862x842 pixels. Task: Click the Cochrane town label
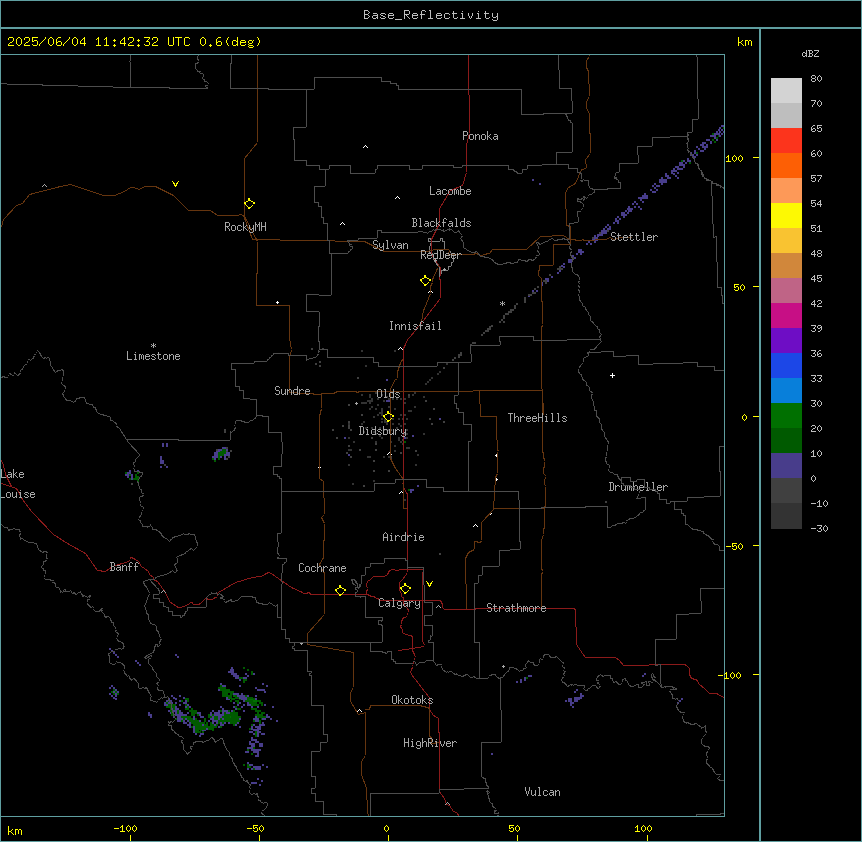[x=322, y=568]
